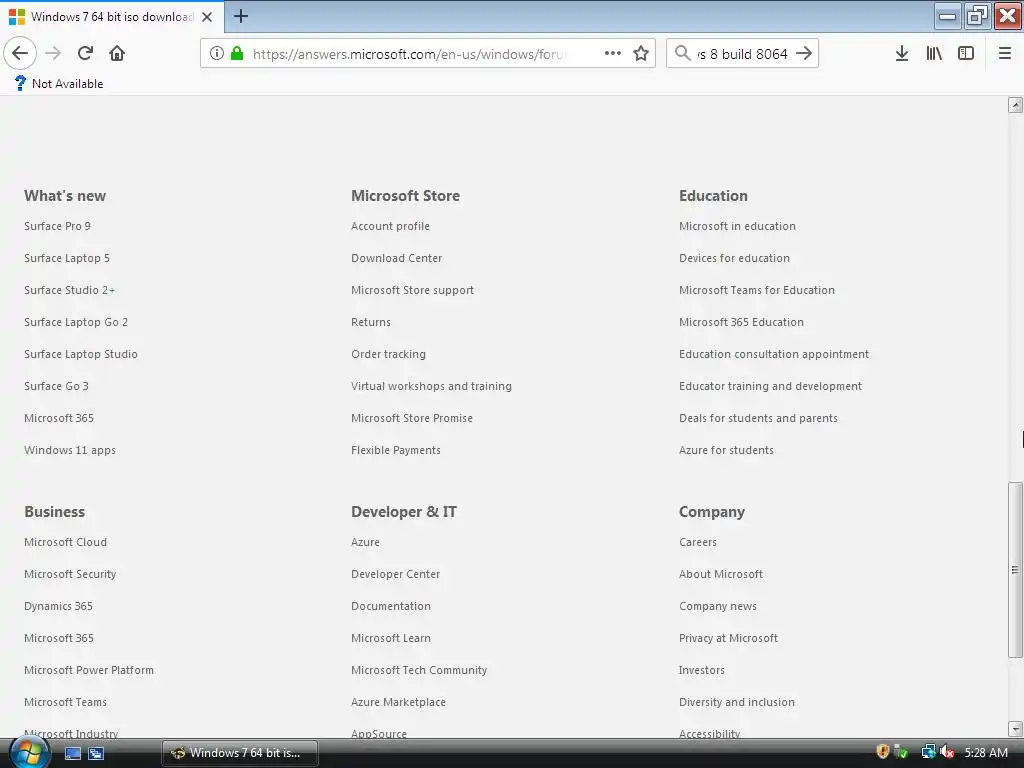Open Azure for students link
The height and width of the screenshot is (768, 1024).
726,450
